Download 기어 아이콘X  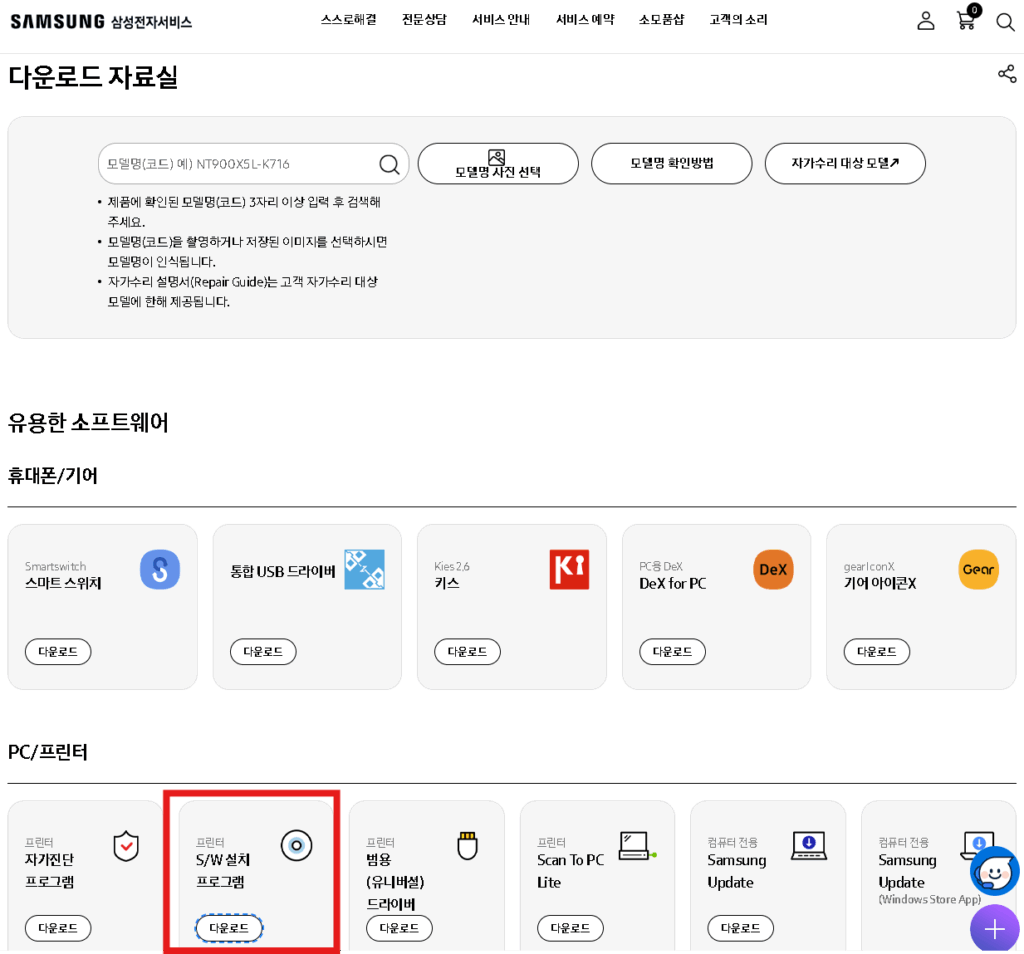click(x=877, y=652)
